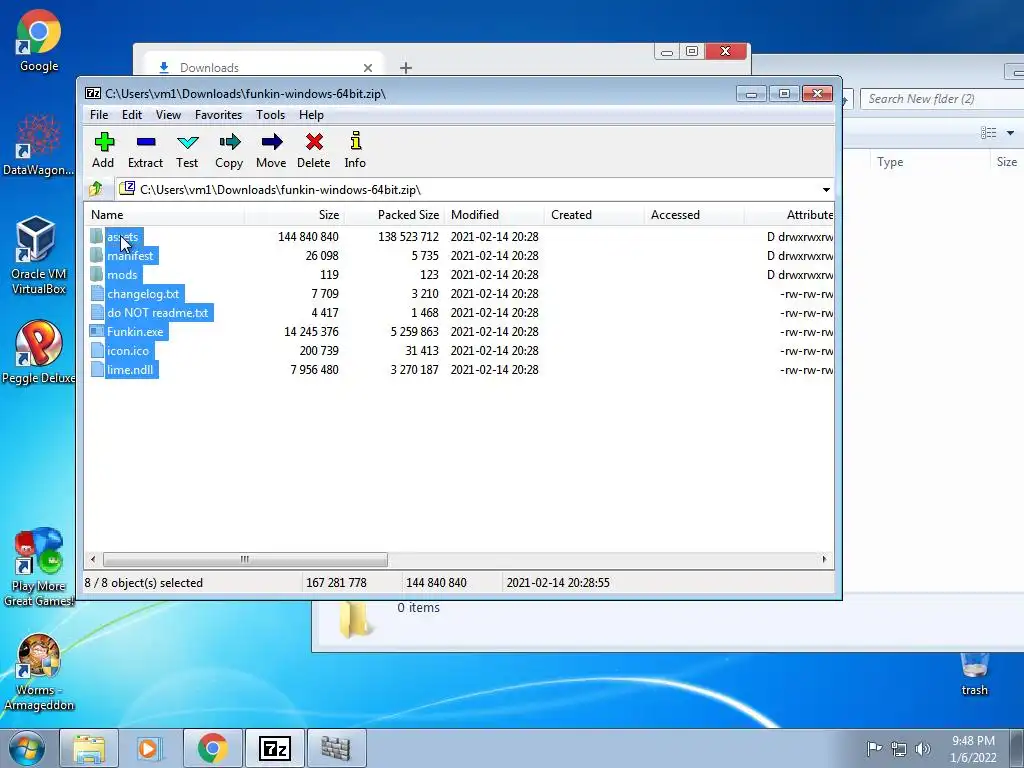Sort by the Created column header

pyautogui.click(x=594, y=215)
